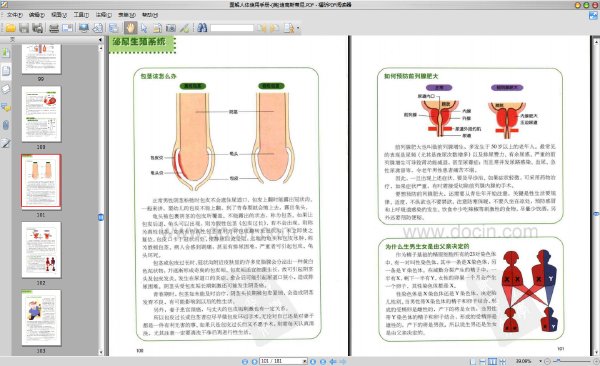Click the blue previous view arrow
Viewport: 600px width, 366px height.
[333, 361]
